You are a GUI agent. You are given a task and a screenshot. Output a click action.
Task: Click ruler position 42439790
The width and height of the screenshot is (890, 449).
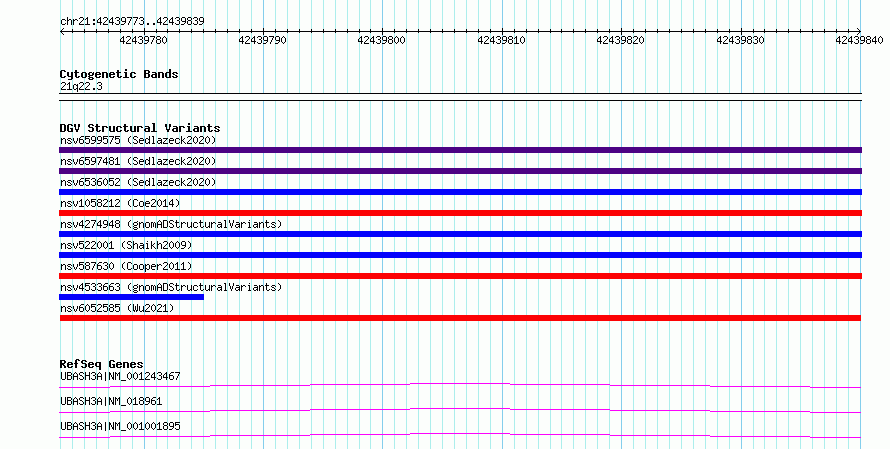tap(263, 40)
